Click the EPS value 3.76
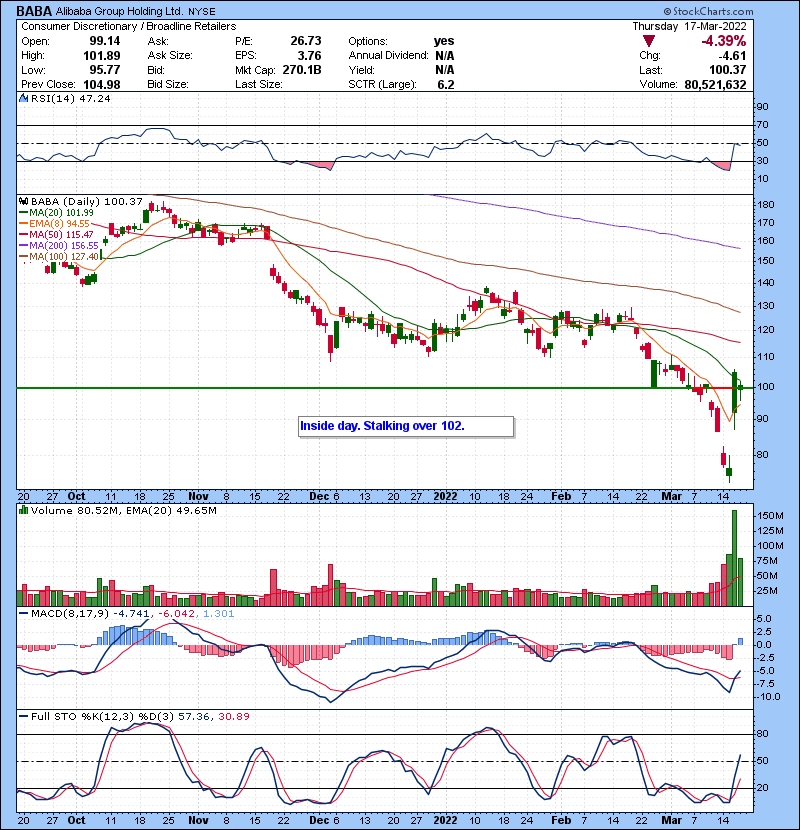 tap(309, 56)
